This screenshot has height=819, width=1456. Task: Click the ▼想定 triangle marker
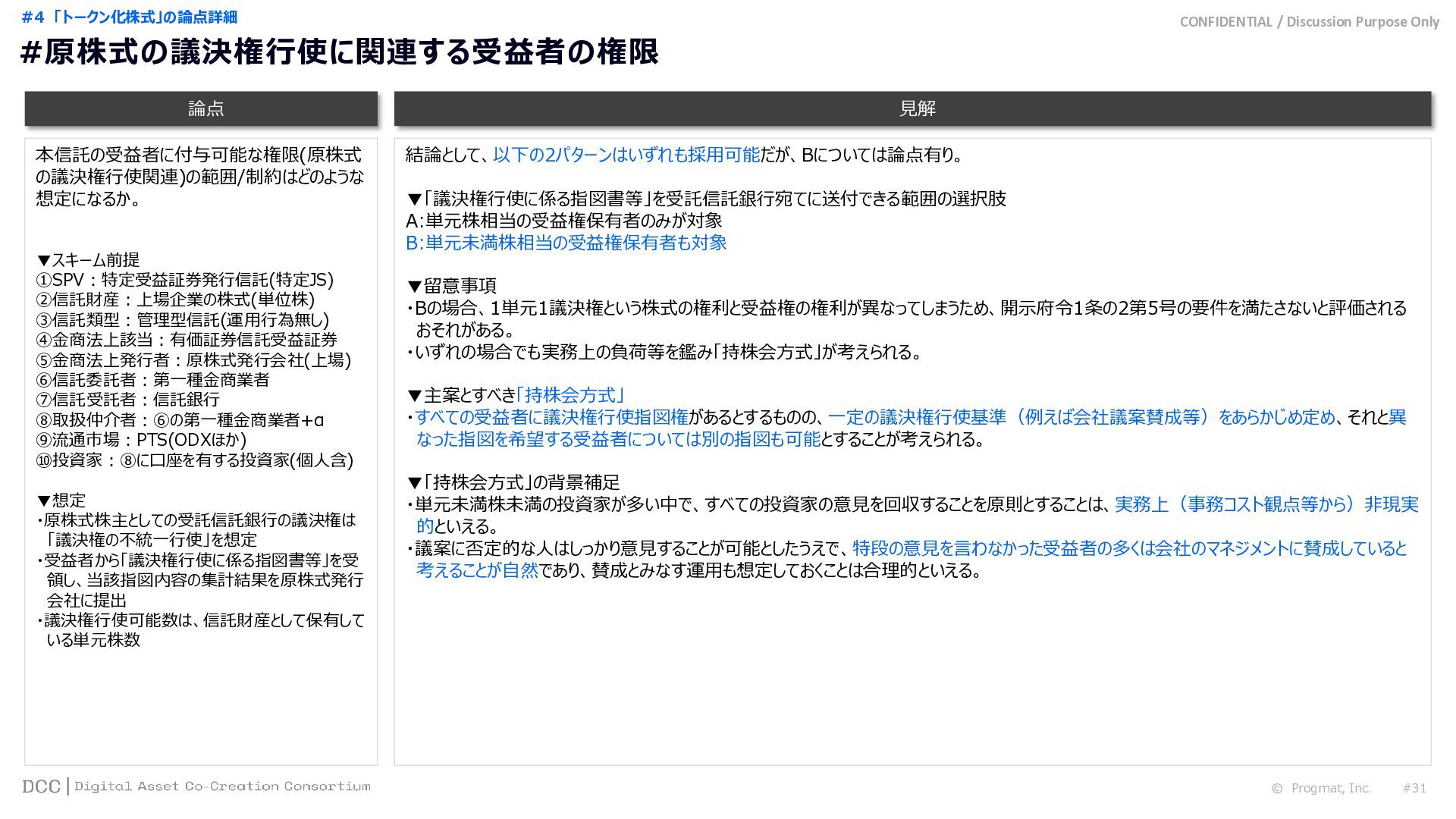coord(43,500)
